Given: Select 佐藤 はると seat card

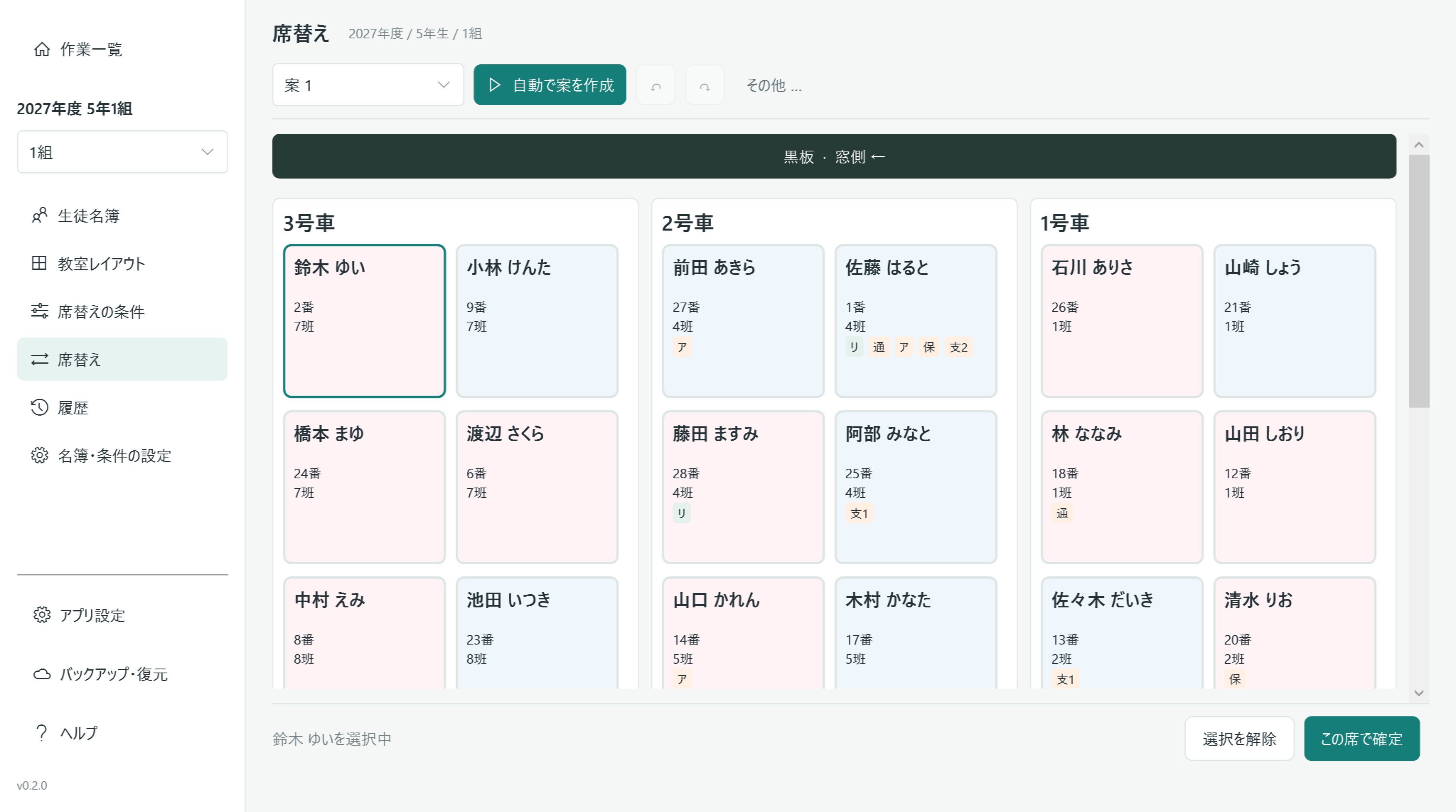Looking at the screenshot, I should [x=915, y=321].
